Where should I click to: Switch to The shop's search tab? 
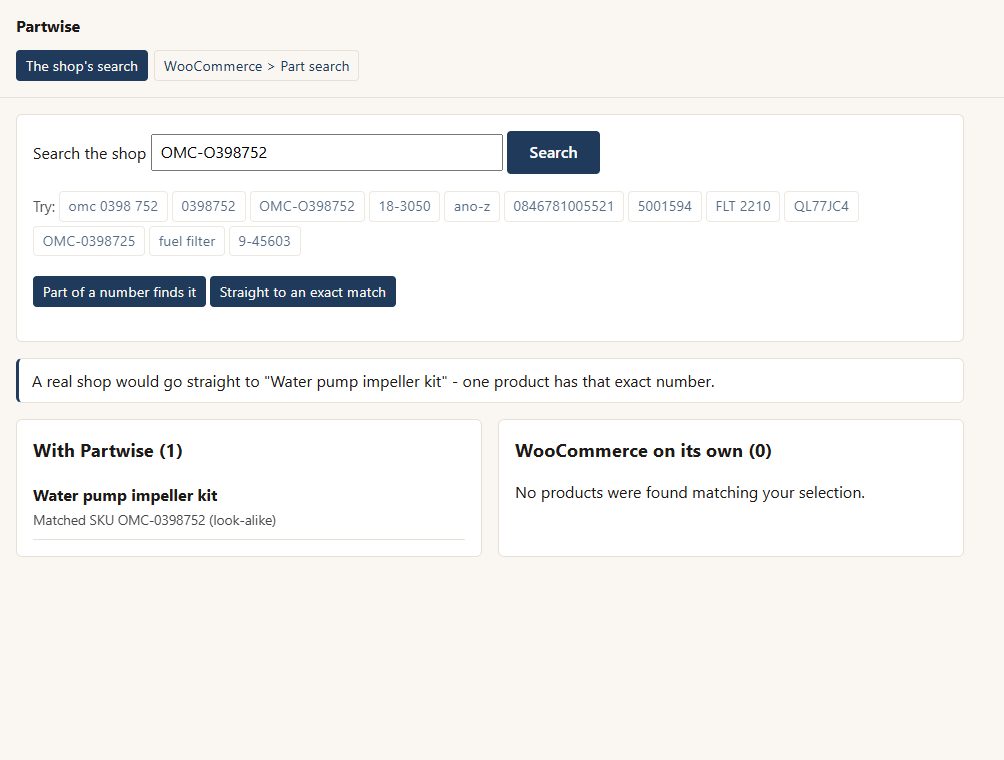click(82, 66)
